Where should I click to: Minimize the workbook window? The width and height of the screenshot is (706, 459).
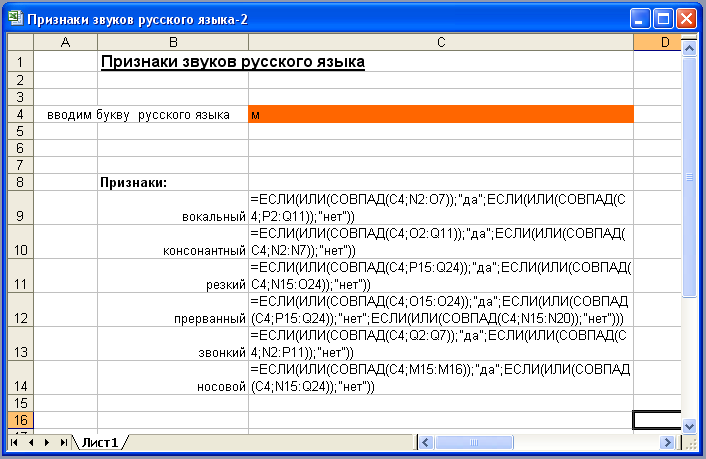(639, 19)
